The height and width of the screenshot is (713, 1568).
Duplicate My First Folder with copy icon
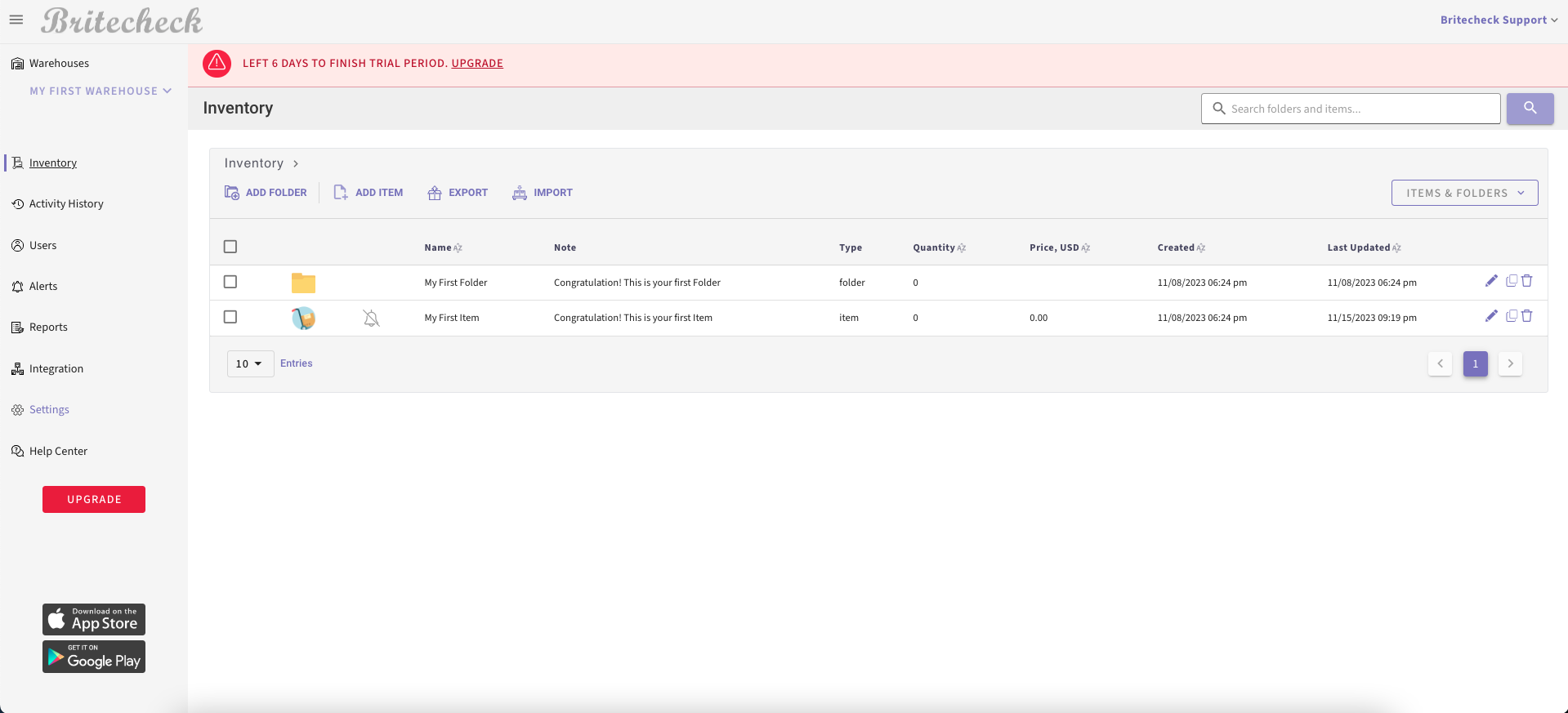[1512, 281]
